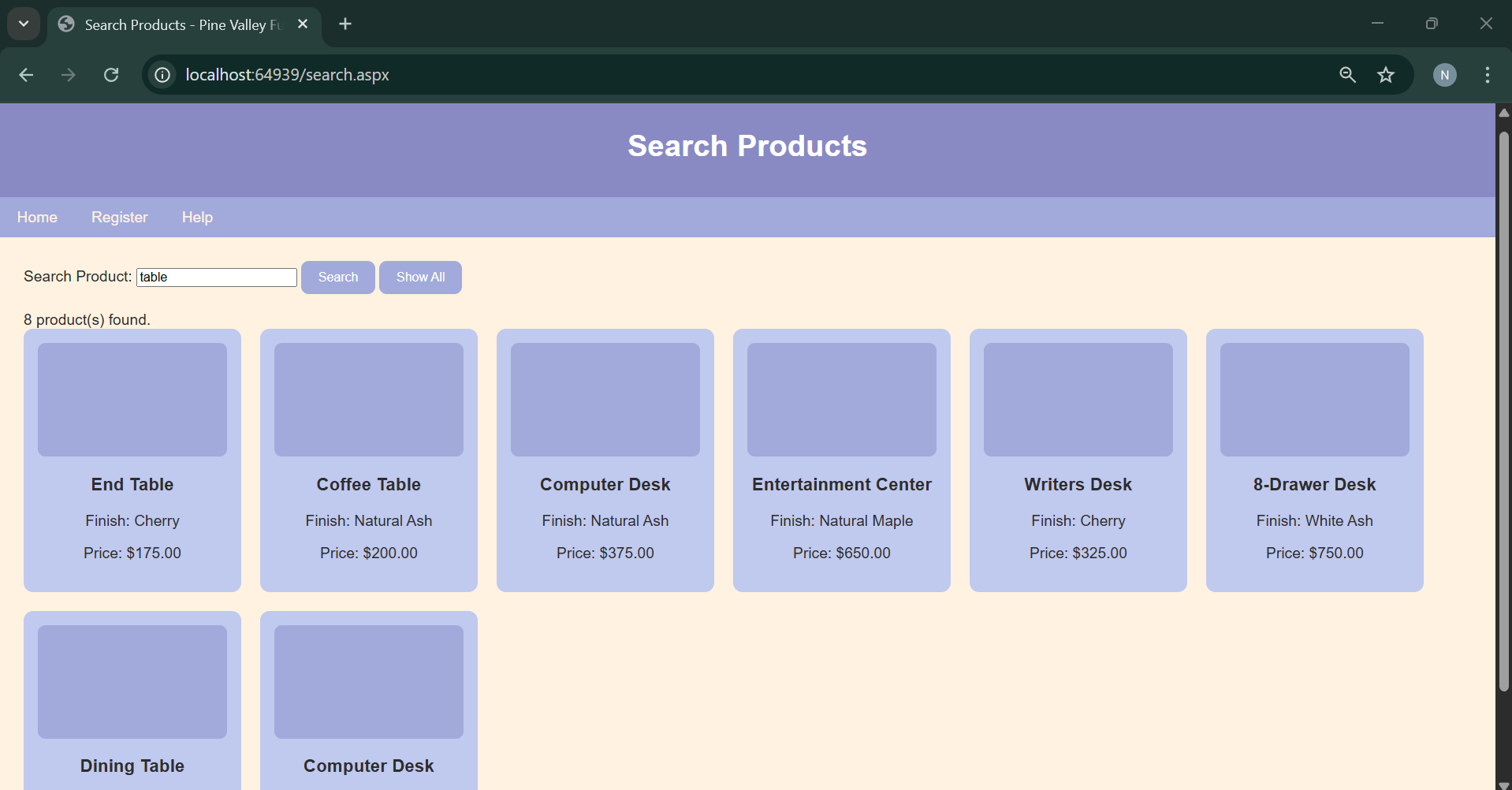
Task: Click the page reload icon
Action: click(x=111, y=75)
